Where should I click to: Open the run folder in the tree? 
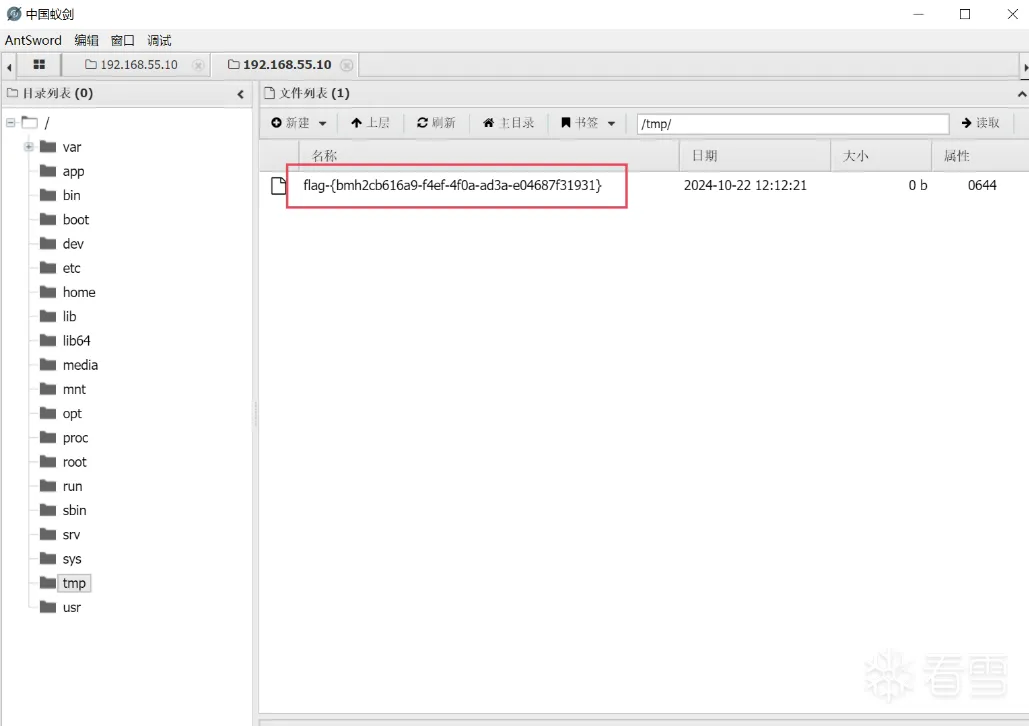coord(72,486)
